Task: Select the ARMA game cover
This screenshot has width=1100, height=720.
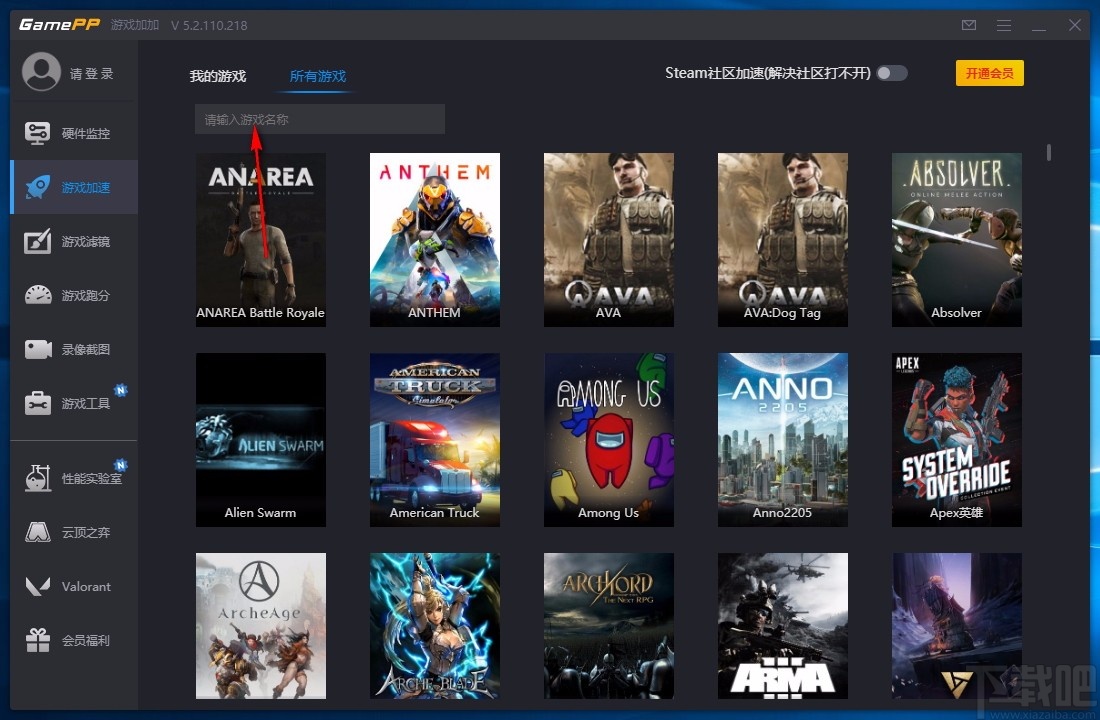Action: coord(783,626)
